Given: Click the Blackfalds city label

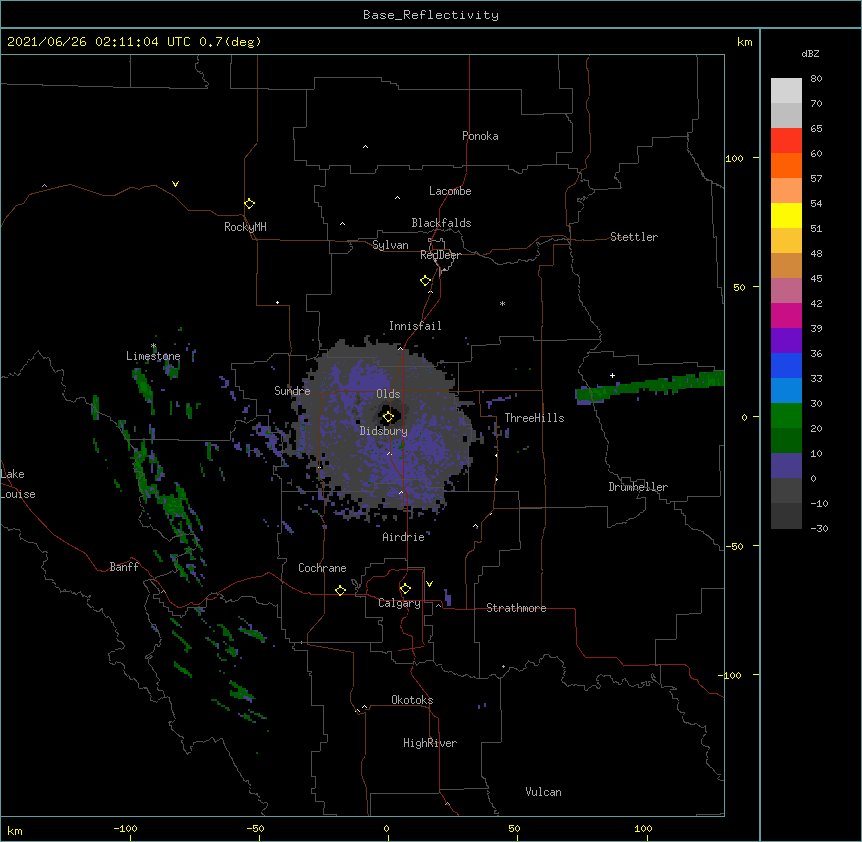Looking at the screenshot, I should point(441,223).
